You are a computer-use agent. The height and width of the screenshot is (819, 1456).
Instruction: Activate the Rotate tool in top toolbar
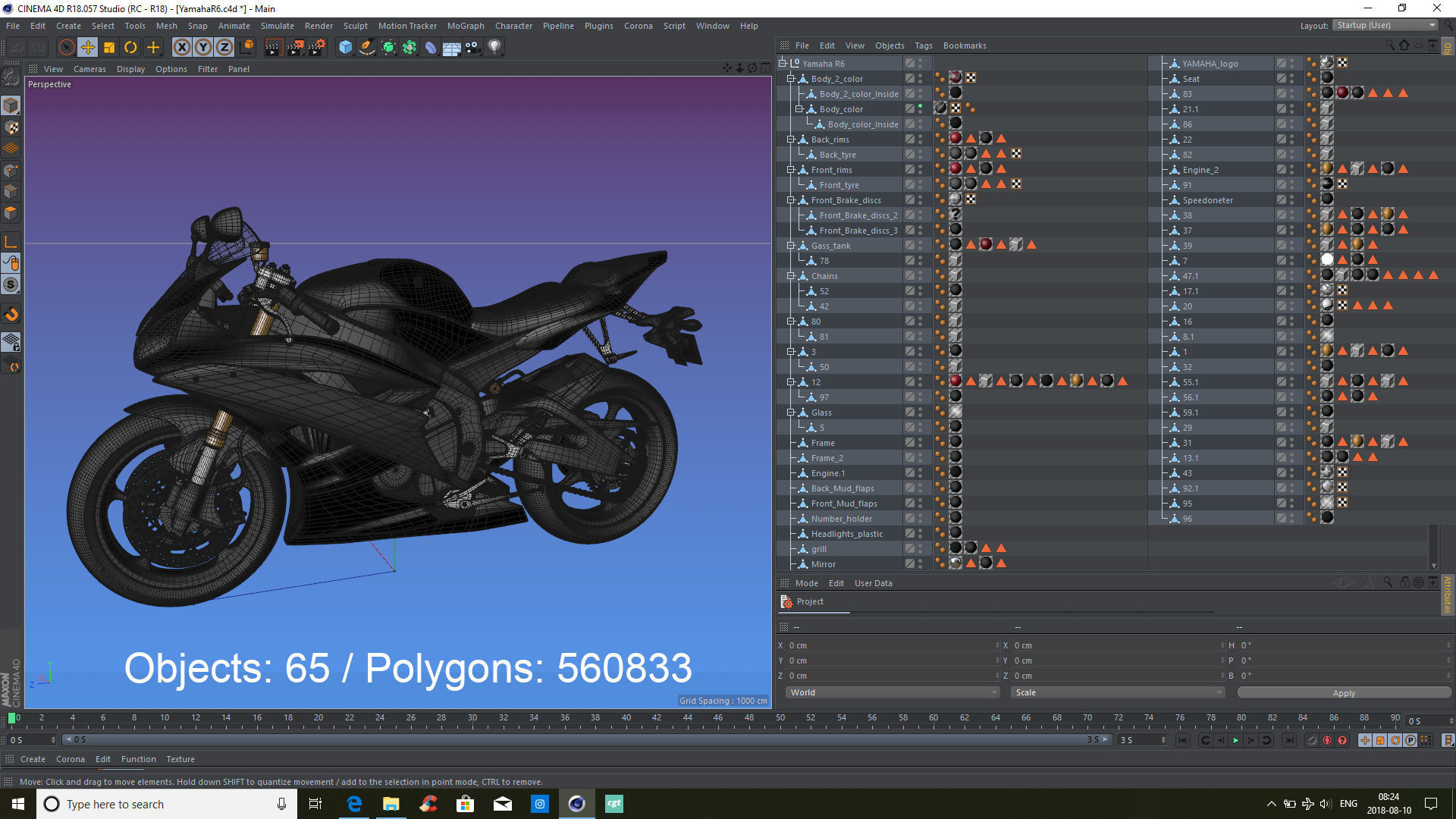tap(130, 47)
